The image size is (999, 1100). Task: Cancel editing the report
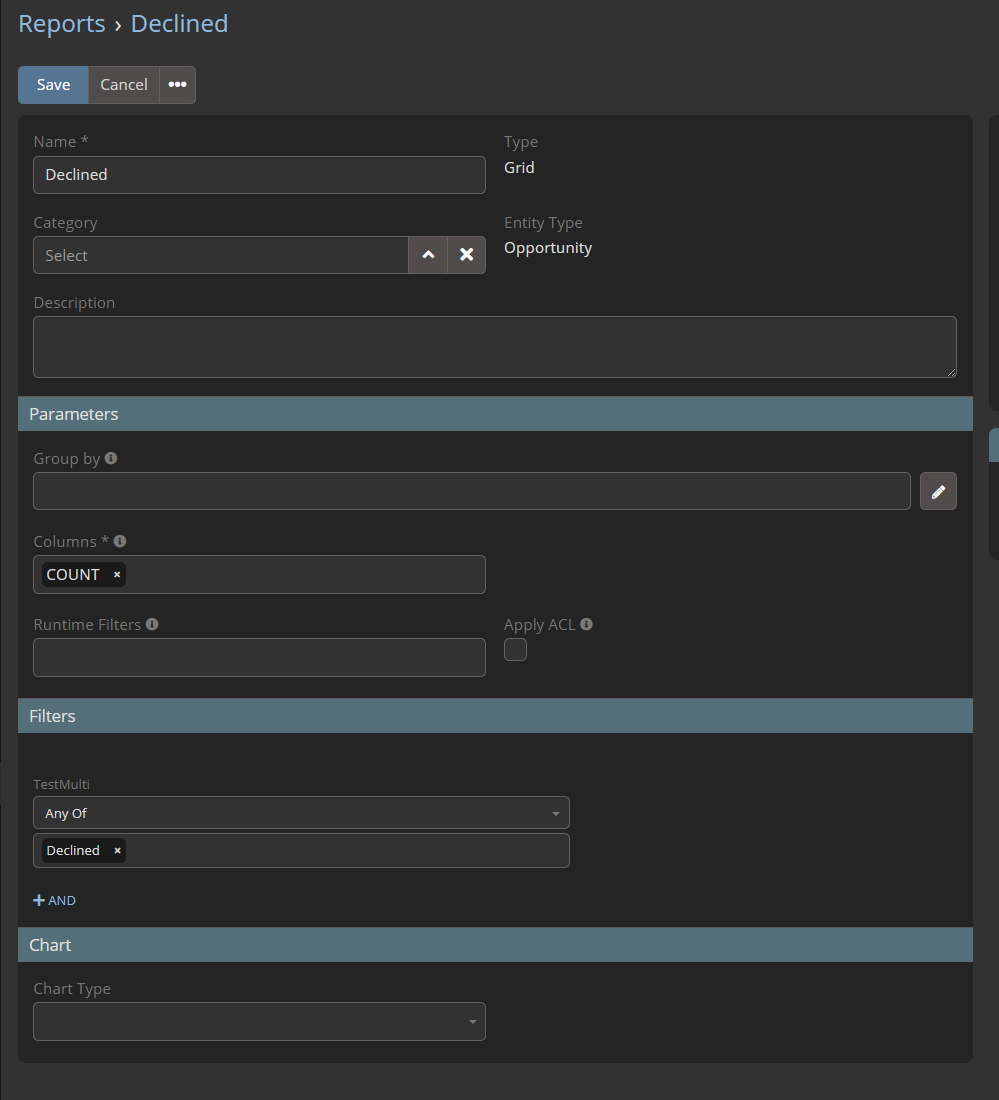124,85
